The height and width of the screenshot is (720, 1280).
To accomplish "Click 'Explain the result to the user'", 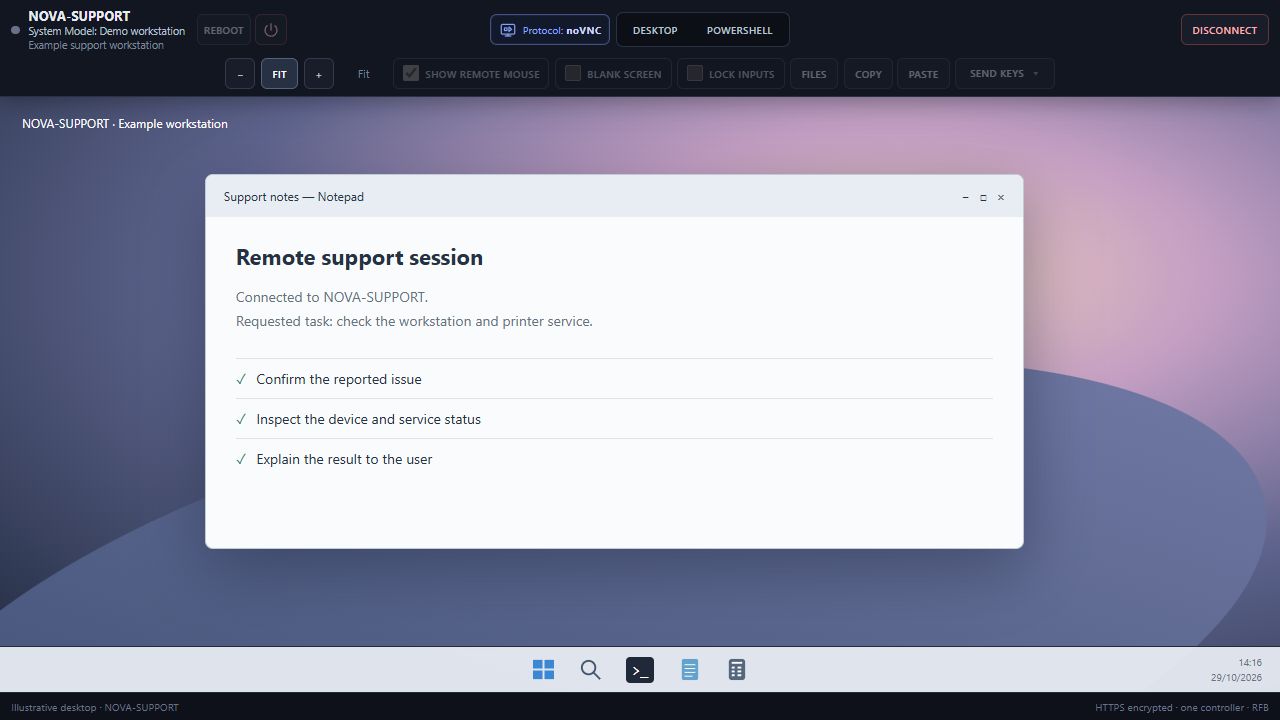I will 344,459.
